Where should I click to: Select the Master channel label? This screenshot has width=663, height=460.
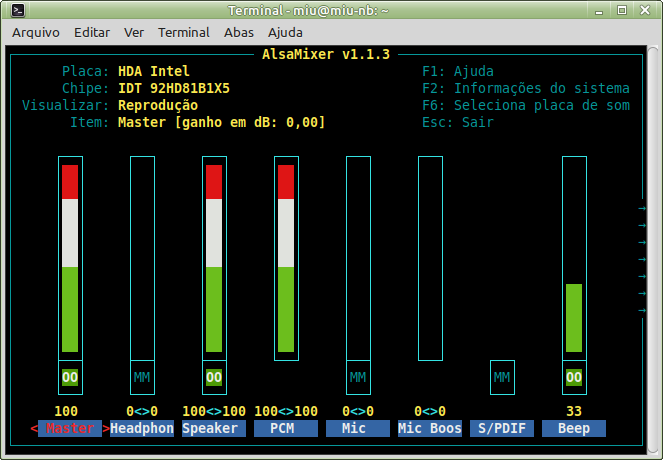[x=70, y=428]
